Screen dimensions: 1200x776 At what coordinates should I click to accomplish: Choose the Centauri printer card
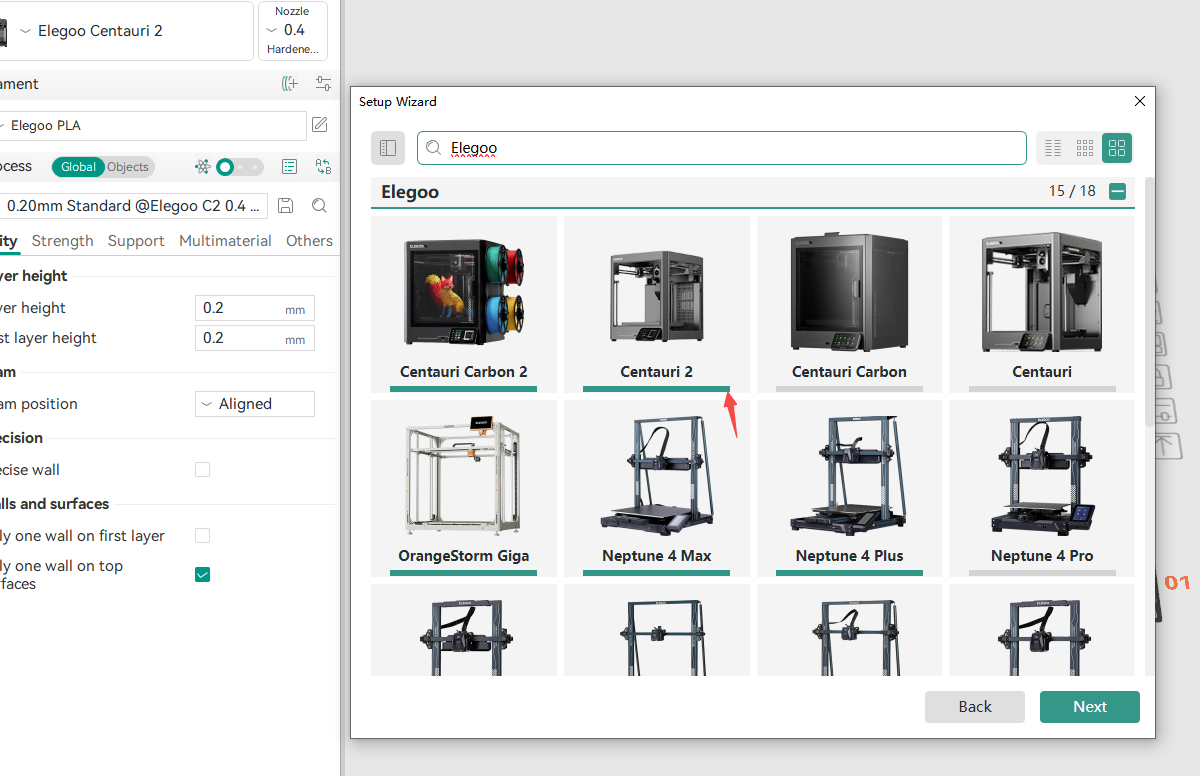tap(1042, 304)
